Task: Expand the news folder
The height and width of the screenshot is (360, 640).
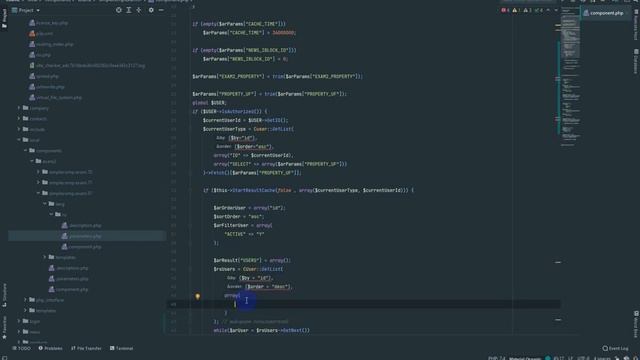Action: 19,331
